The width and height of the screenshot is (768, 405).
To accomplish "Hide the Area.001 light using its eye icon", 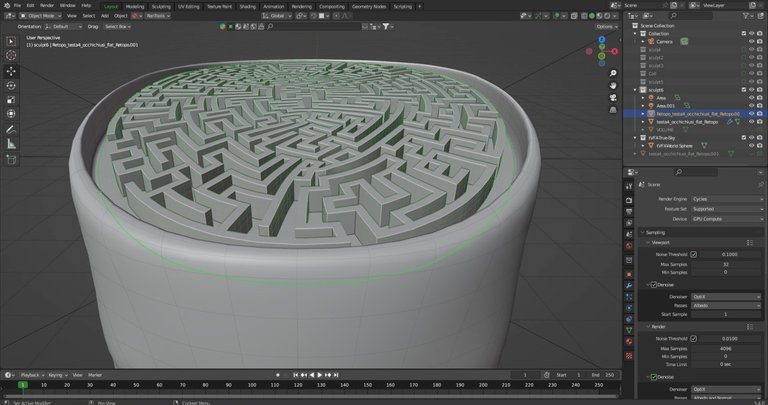I will pos(751,105).
